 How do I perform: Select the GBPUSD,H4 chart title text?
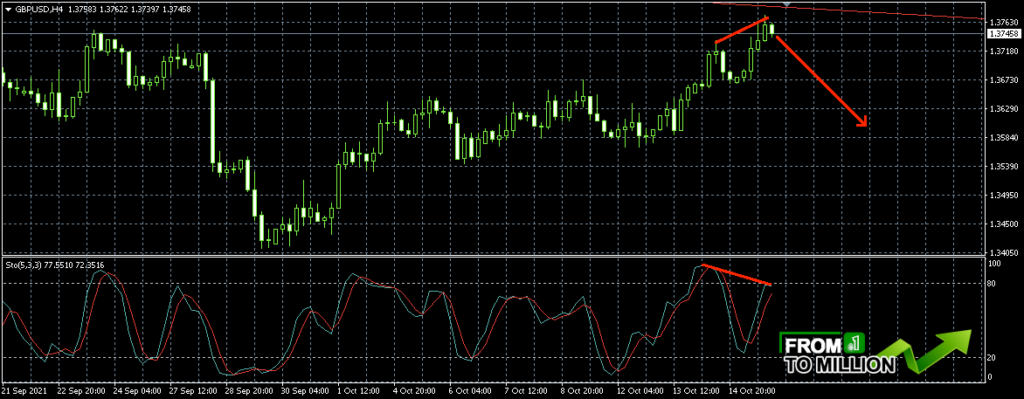[38, 9]
